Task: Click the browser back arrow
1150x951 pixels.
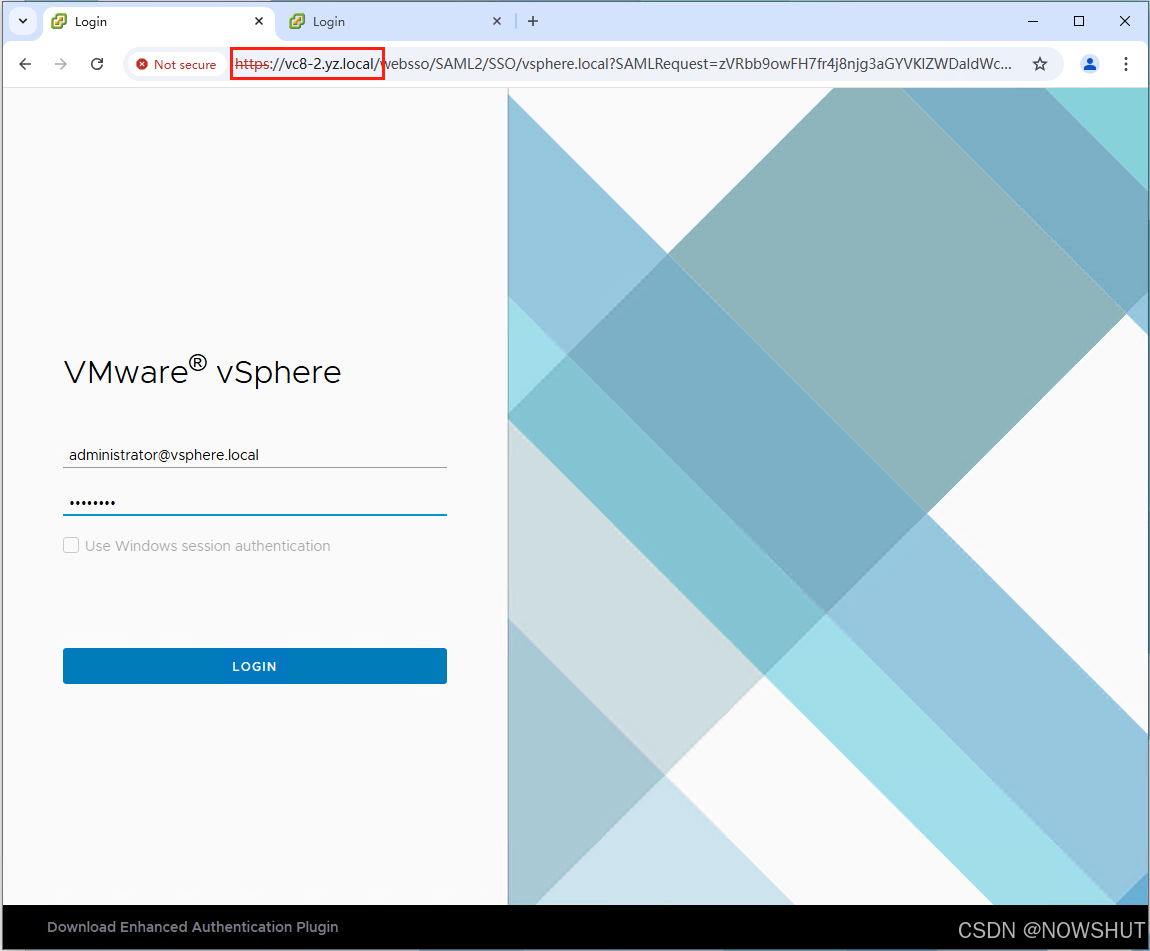Action: pos(26,64)
